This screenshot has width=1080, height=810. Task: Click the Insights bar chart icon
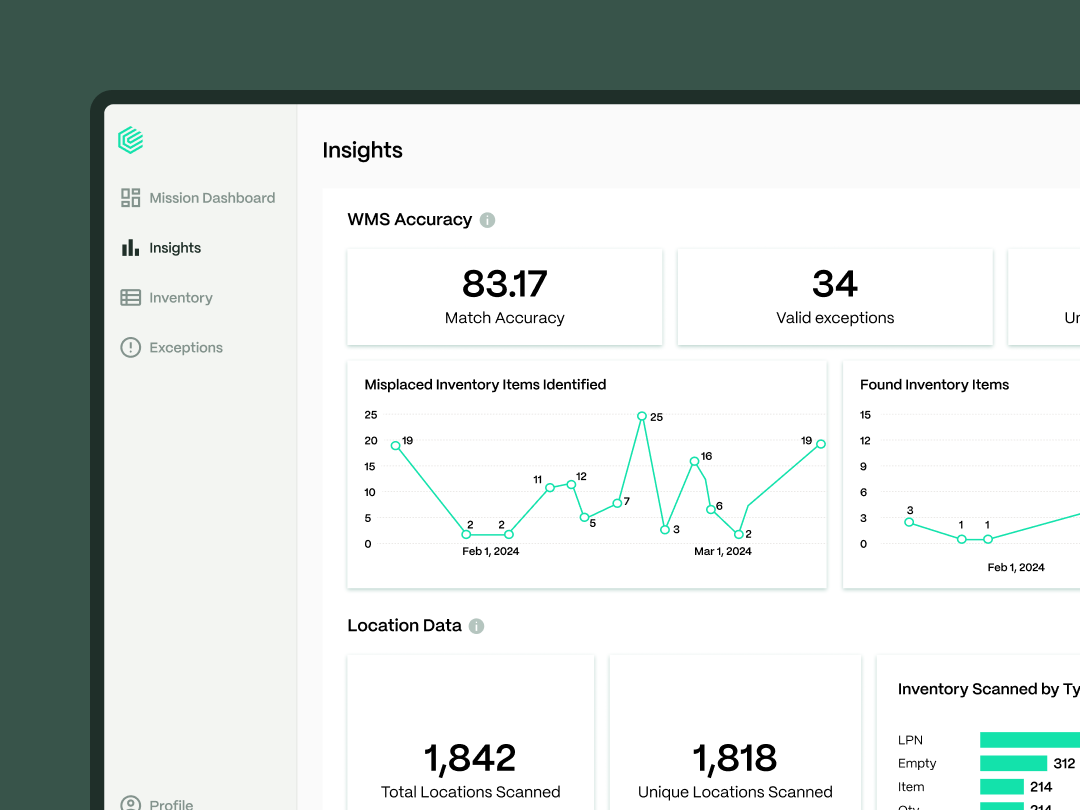(130, 248)
